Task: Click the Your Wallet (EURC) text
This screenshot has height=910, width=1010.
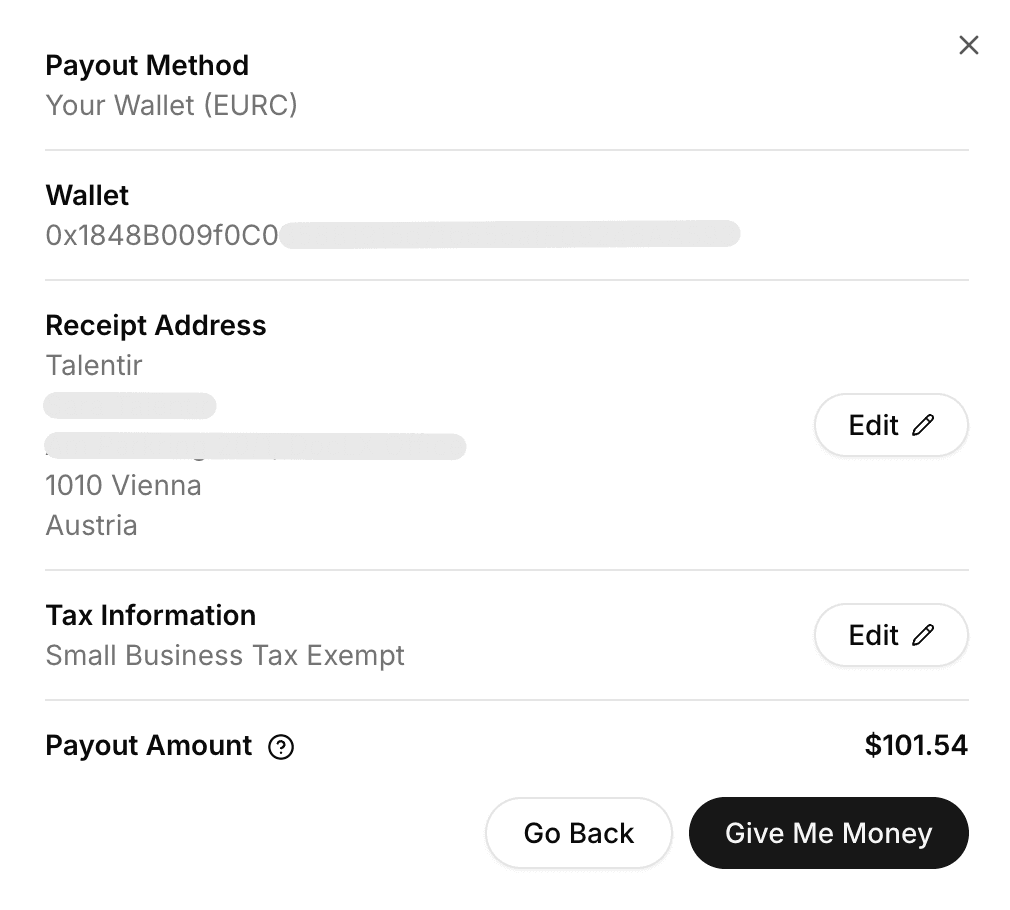Action: click(171, 105)
